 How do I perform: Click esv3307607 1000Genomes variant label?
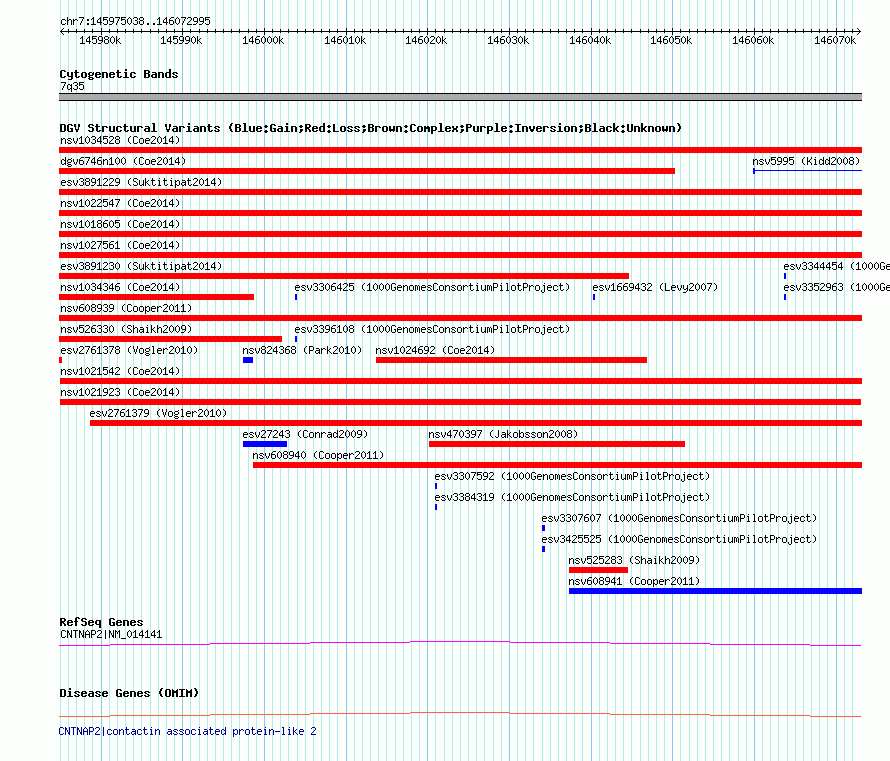tap(679, 518)
